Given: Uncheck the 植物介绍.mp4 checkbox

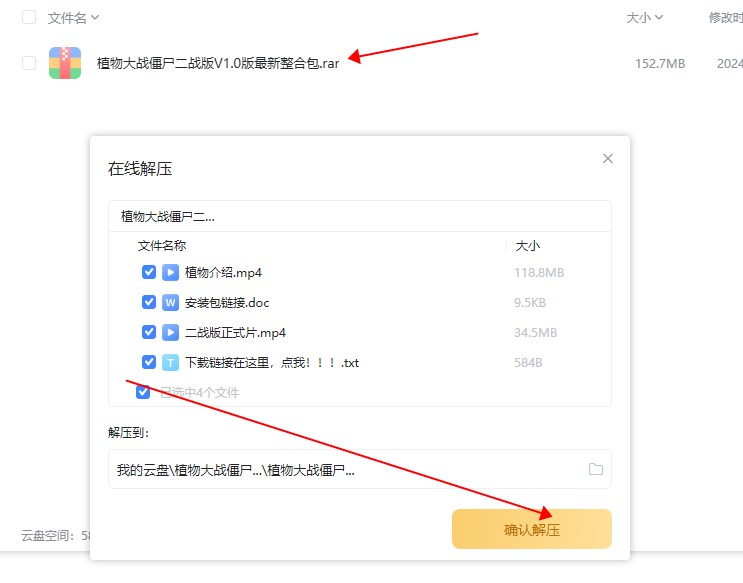Looking at the screenshot, I should click(x=149, y=272).
